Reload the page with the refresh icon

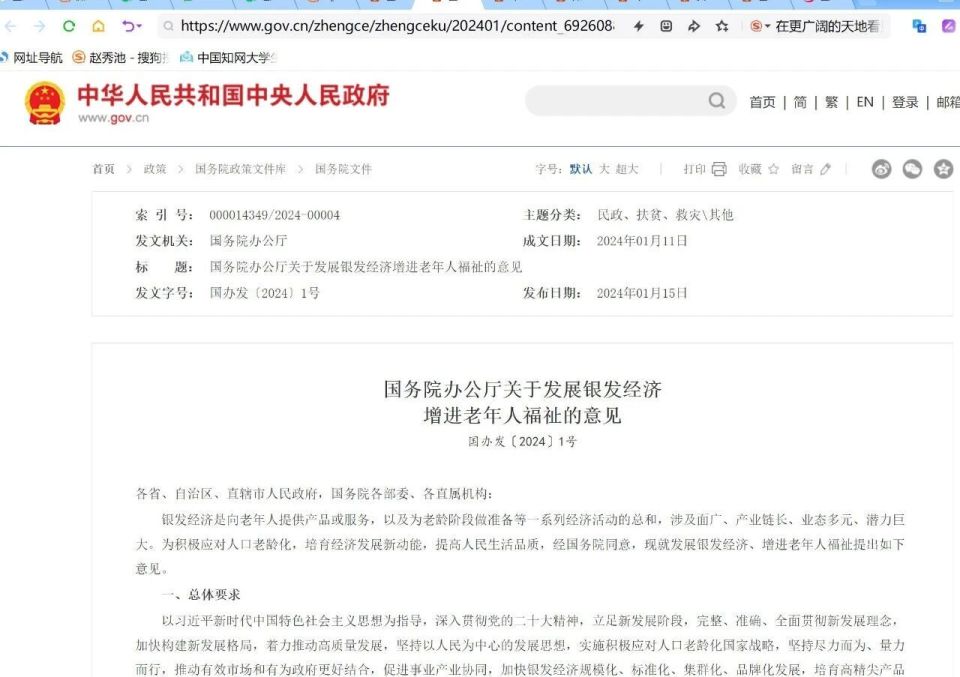(69, 27)
